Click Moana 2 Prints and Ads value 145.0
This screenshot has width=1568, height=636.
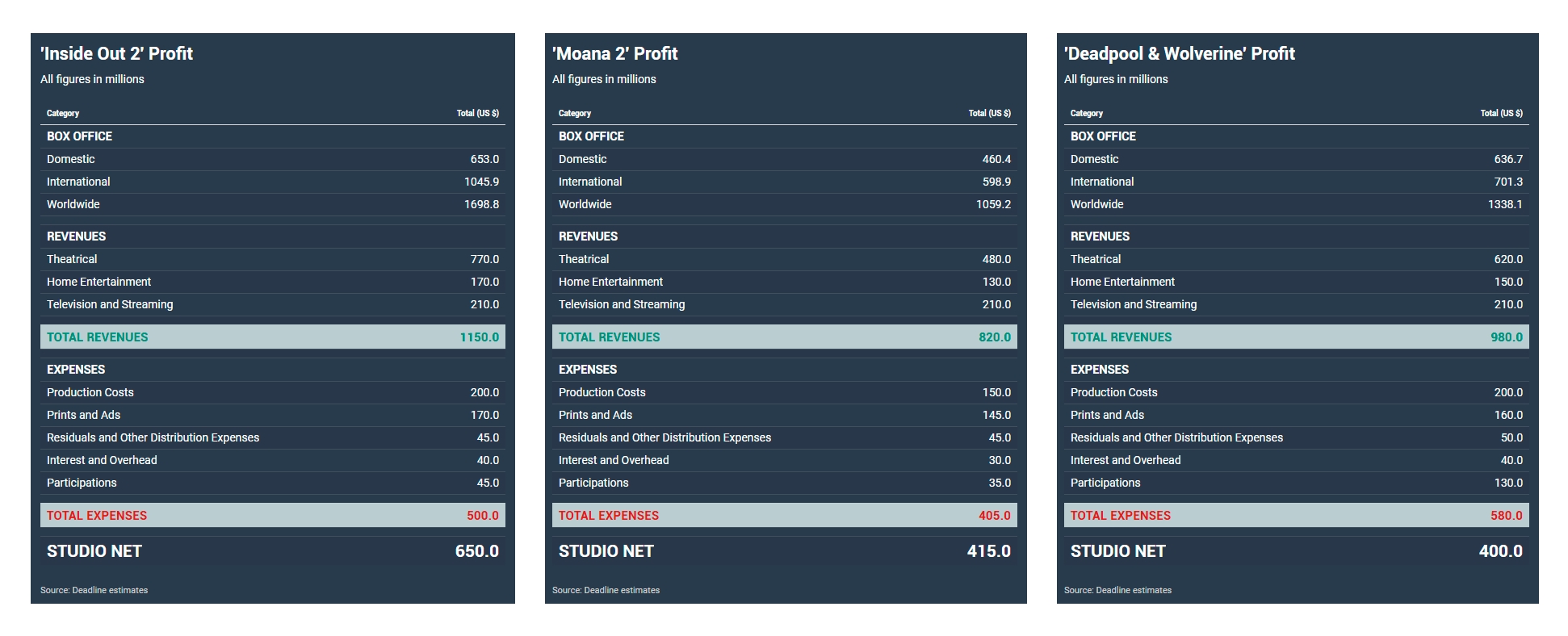click(996, 415)
